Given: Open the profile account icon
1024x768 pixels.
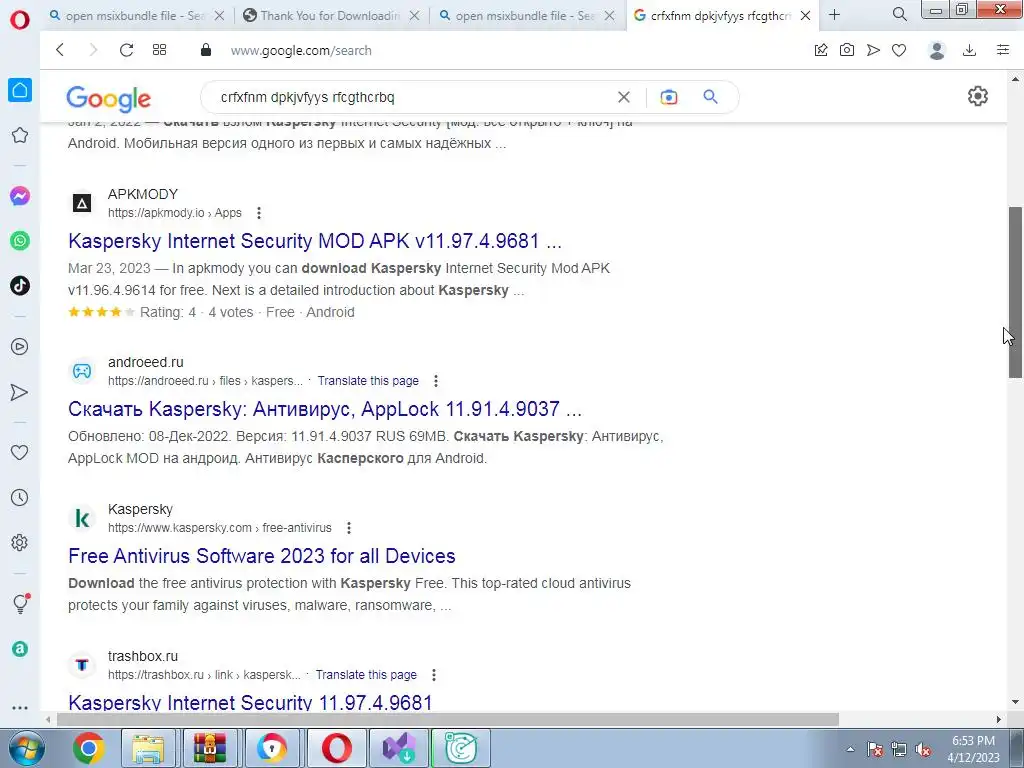Looking at the screenshot, I should pyautogui.click(x=937, y=50).
